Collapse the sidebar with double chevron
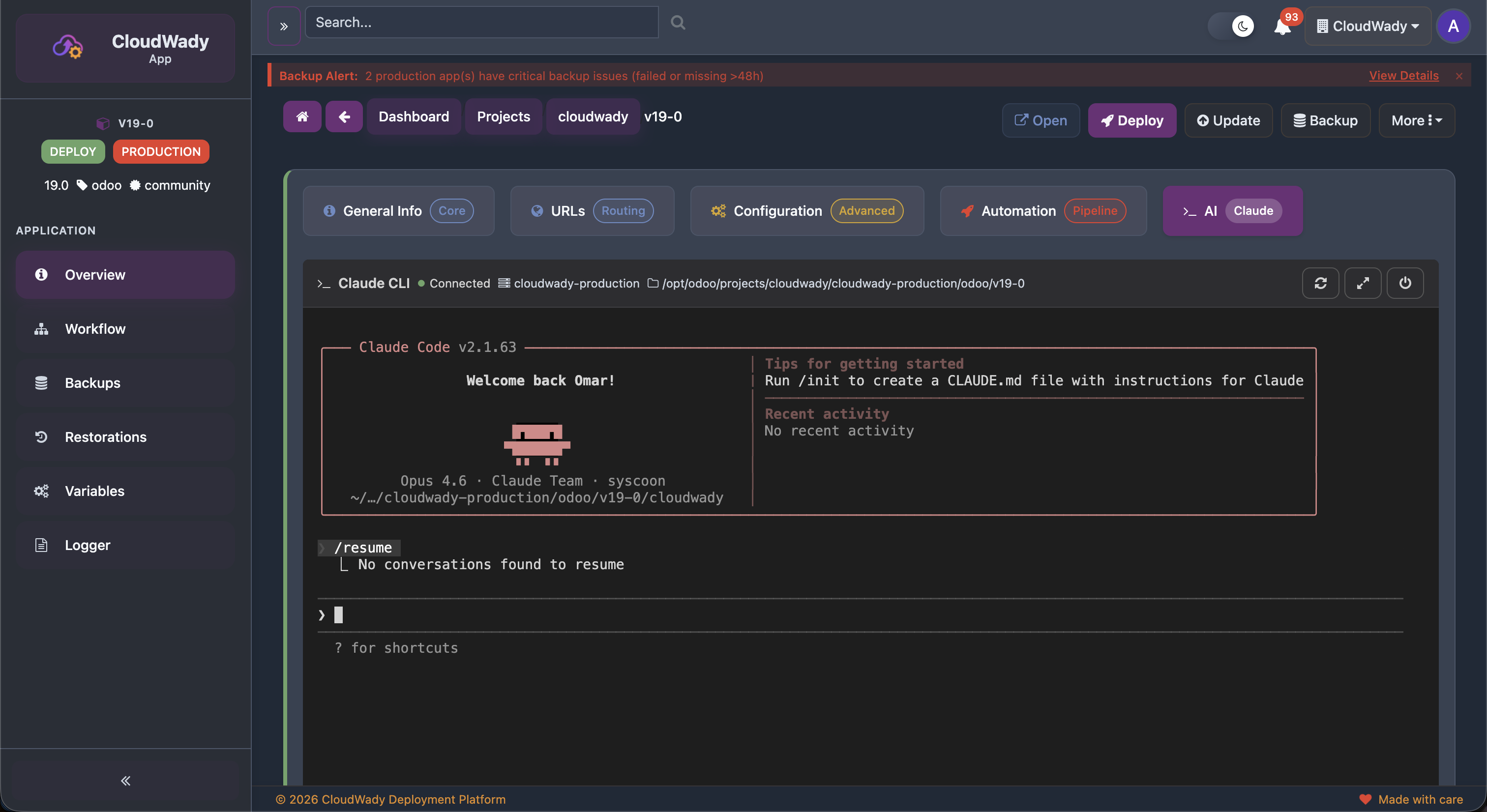The width and height of the screenshot is (1487, 812). (125, 780)
